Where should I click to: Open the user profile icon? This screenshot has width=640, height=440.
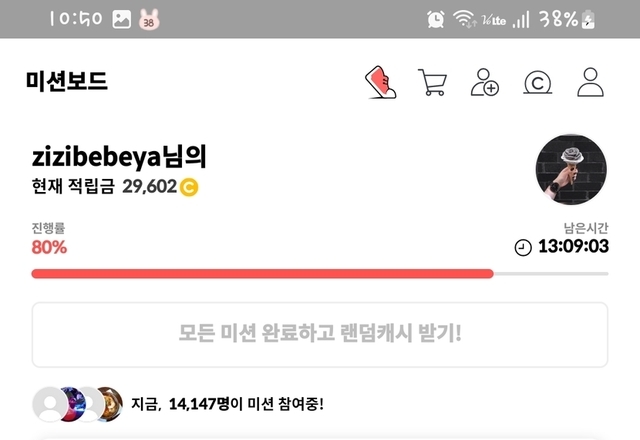point(590,82)
